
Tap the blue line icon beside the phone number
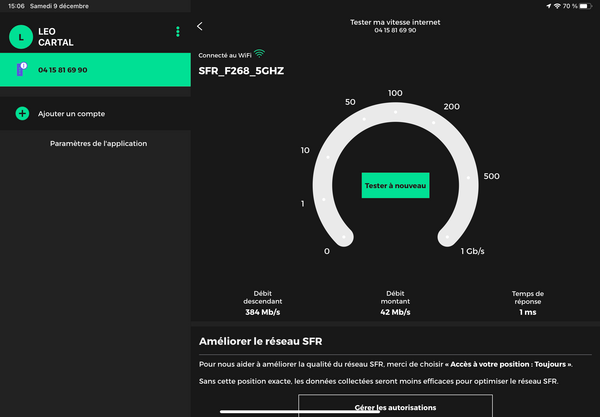22,69
